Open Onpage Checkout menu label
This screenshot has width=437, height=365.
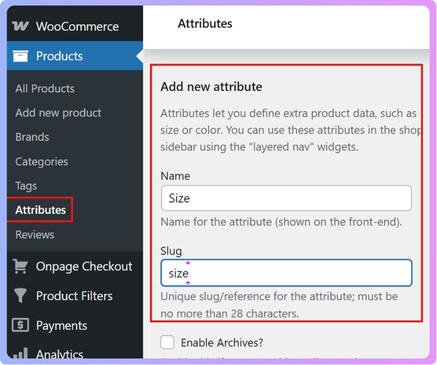[x=84, y=266]
